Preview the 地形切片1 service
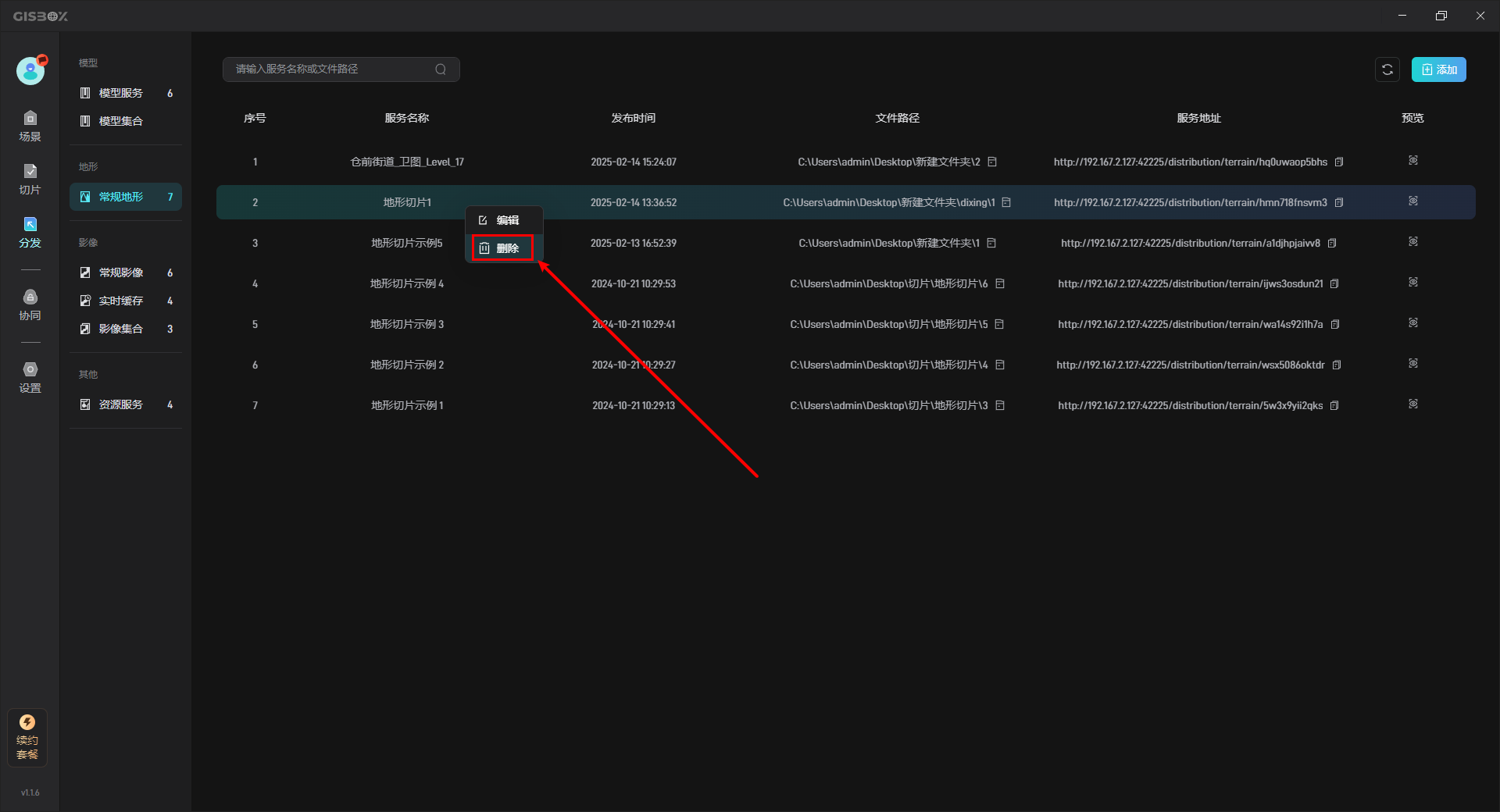1500x812 pixels. coord(1413,201)
